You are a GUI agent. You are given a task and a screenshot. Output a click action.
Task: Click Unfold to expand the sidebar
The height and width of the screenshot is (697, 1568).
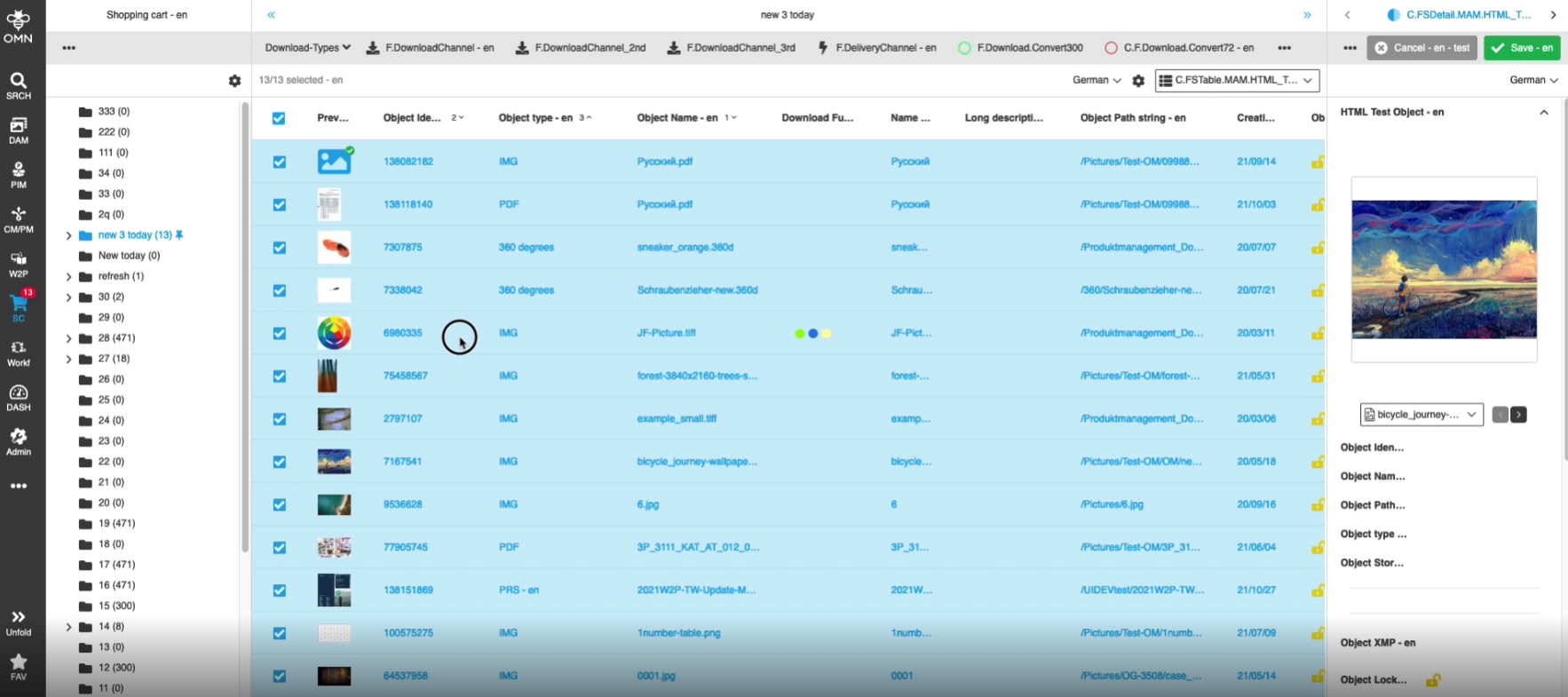coord(18,623)
